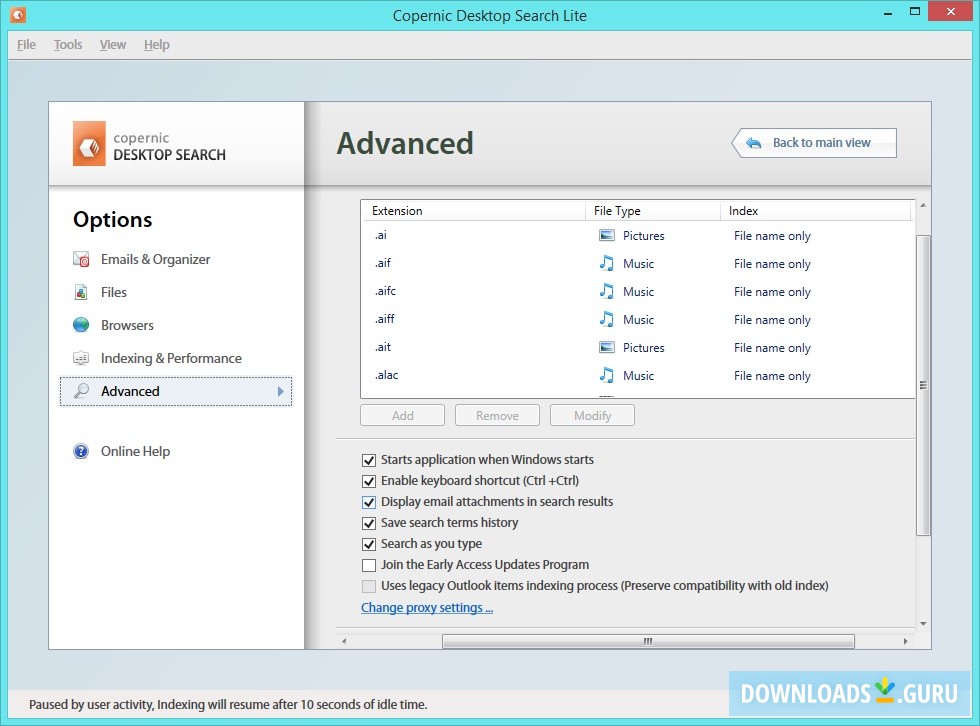Click 'File name only' in the .ai row
Image resolution: width=980 pixels, height=726 pixels.
(772, 236)
